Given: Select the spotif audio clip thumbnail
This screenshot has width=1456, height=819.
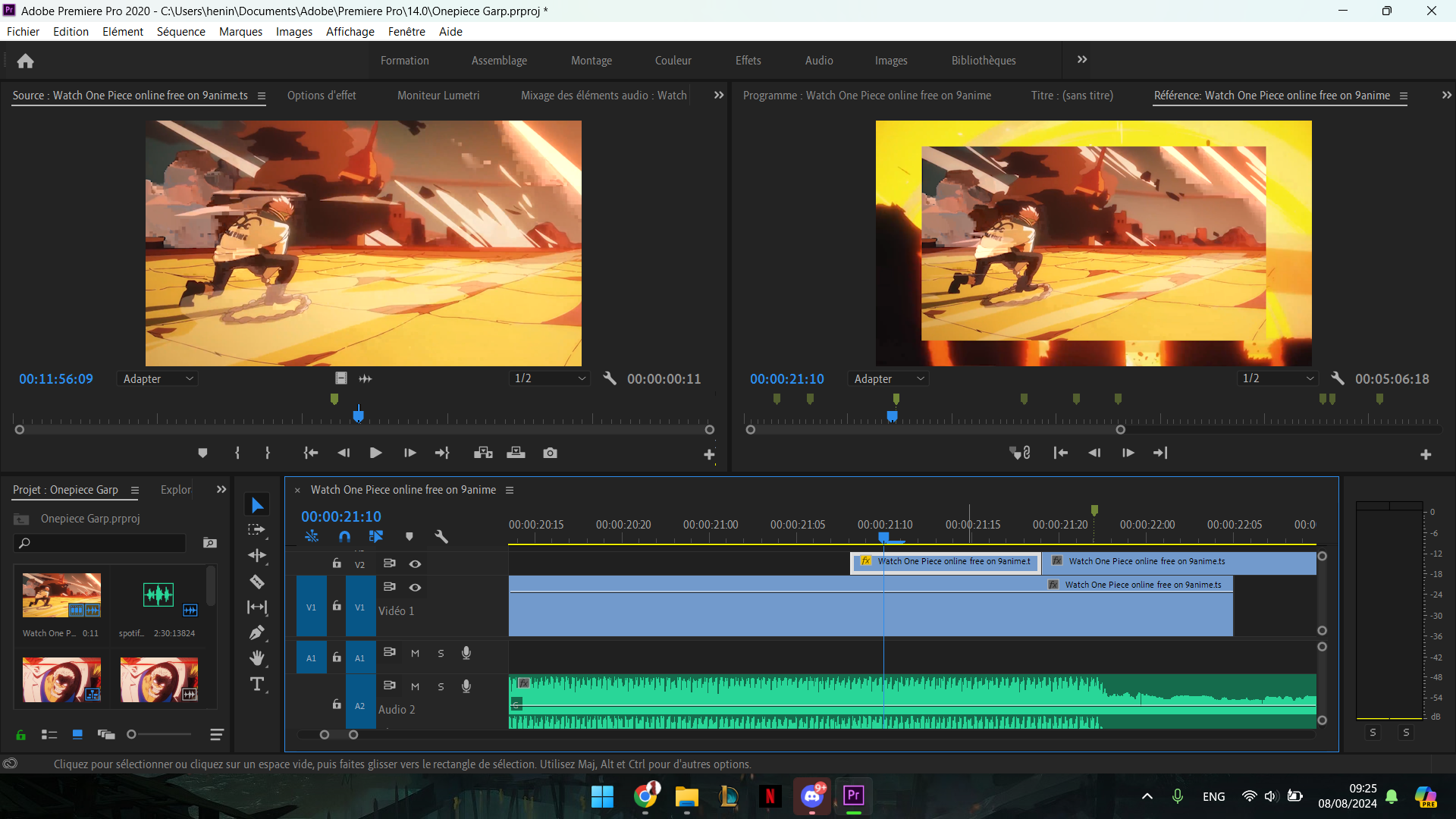Looking at the screenshot, I should pos(158,595).
